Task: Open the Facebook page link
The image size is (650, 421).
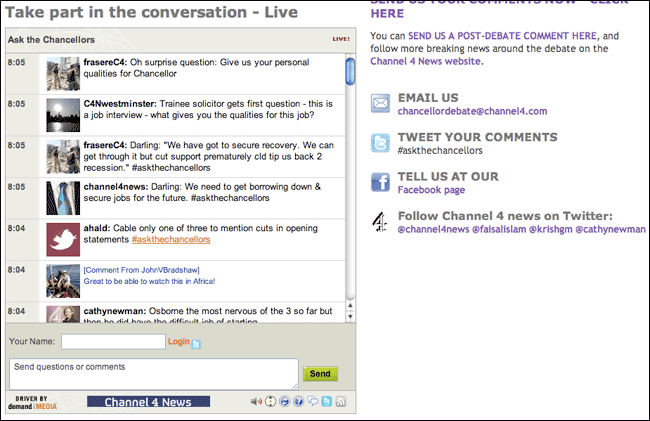Action: click(431, 190)
